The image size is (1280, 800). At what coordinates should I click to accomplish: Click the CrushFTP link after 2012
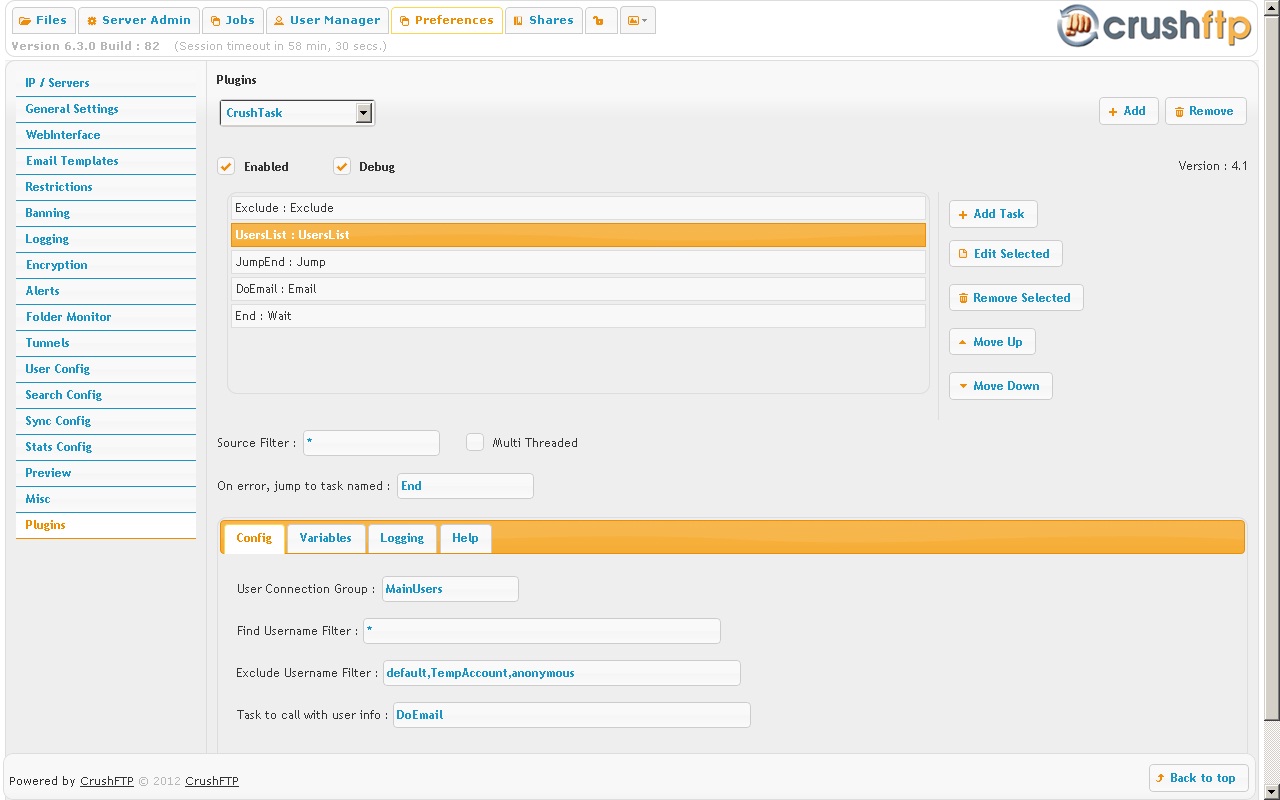(212, 781)
